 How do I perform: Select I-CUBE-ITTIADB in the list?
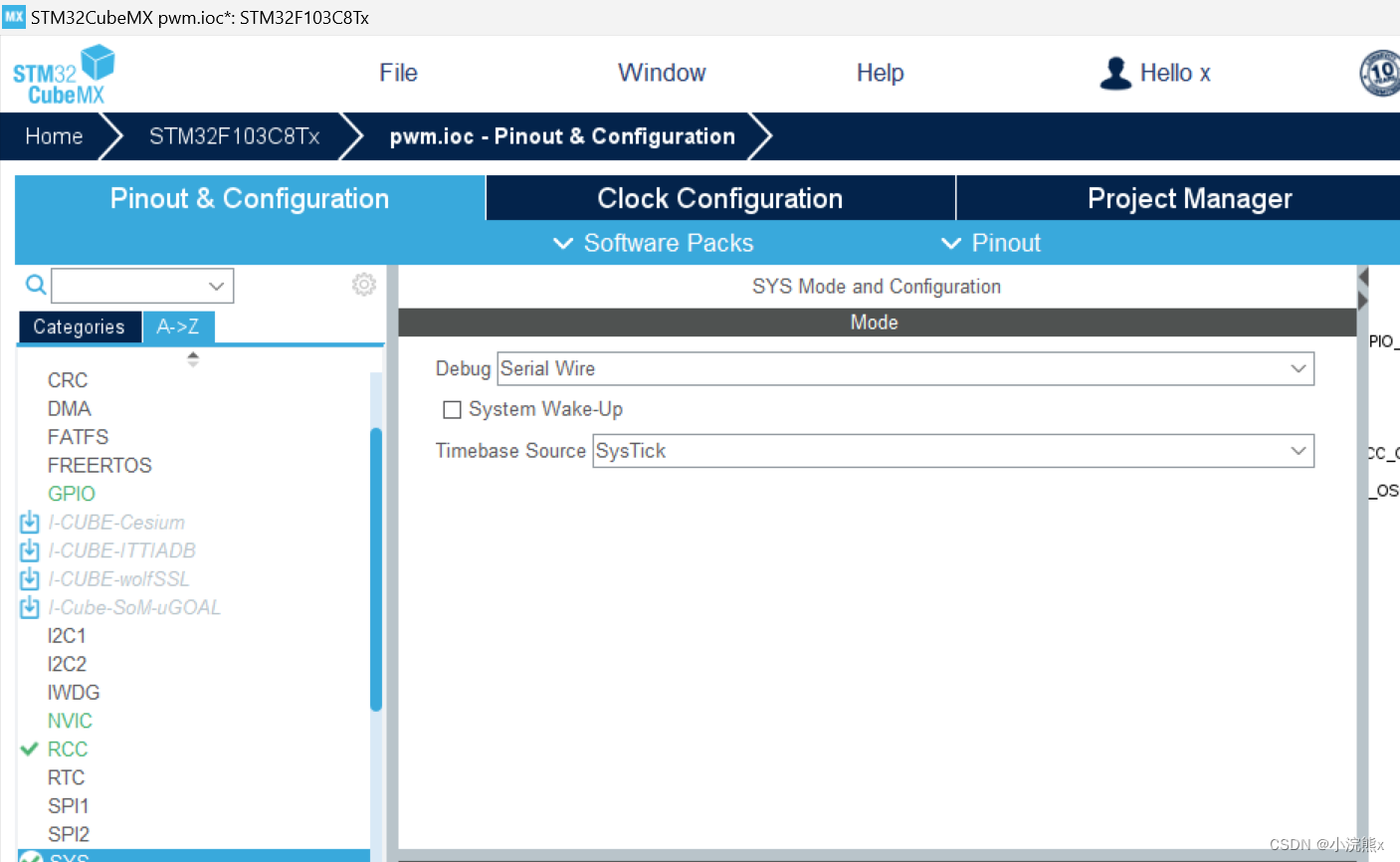(121, 550)
